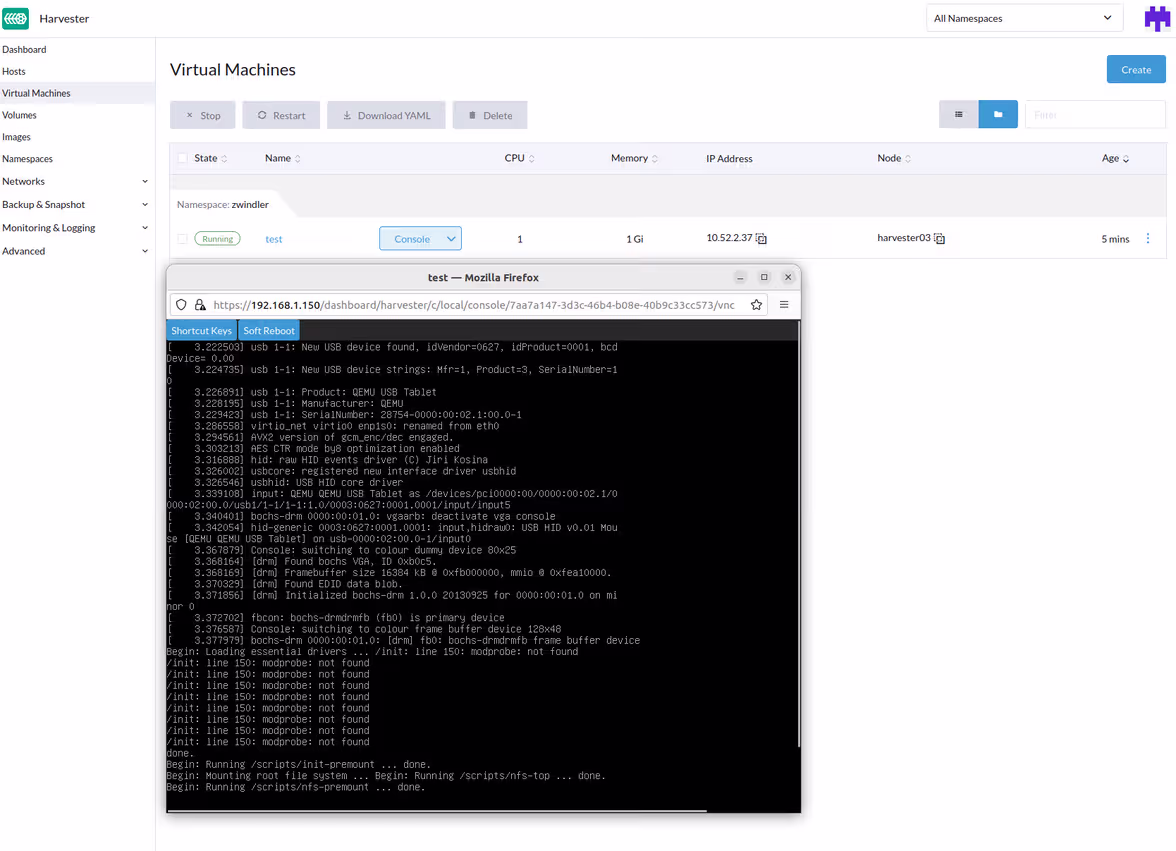Viewport: 1176px width, 851px height.
Task: Open the Volumes page in sidebar
Action: 19,115
